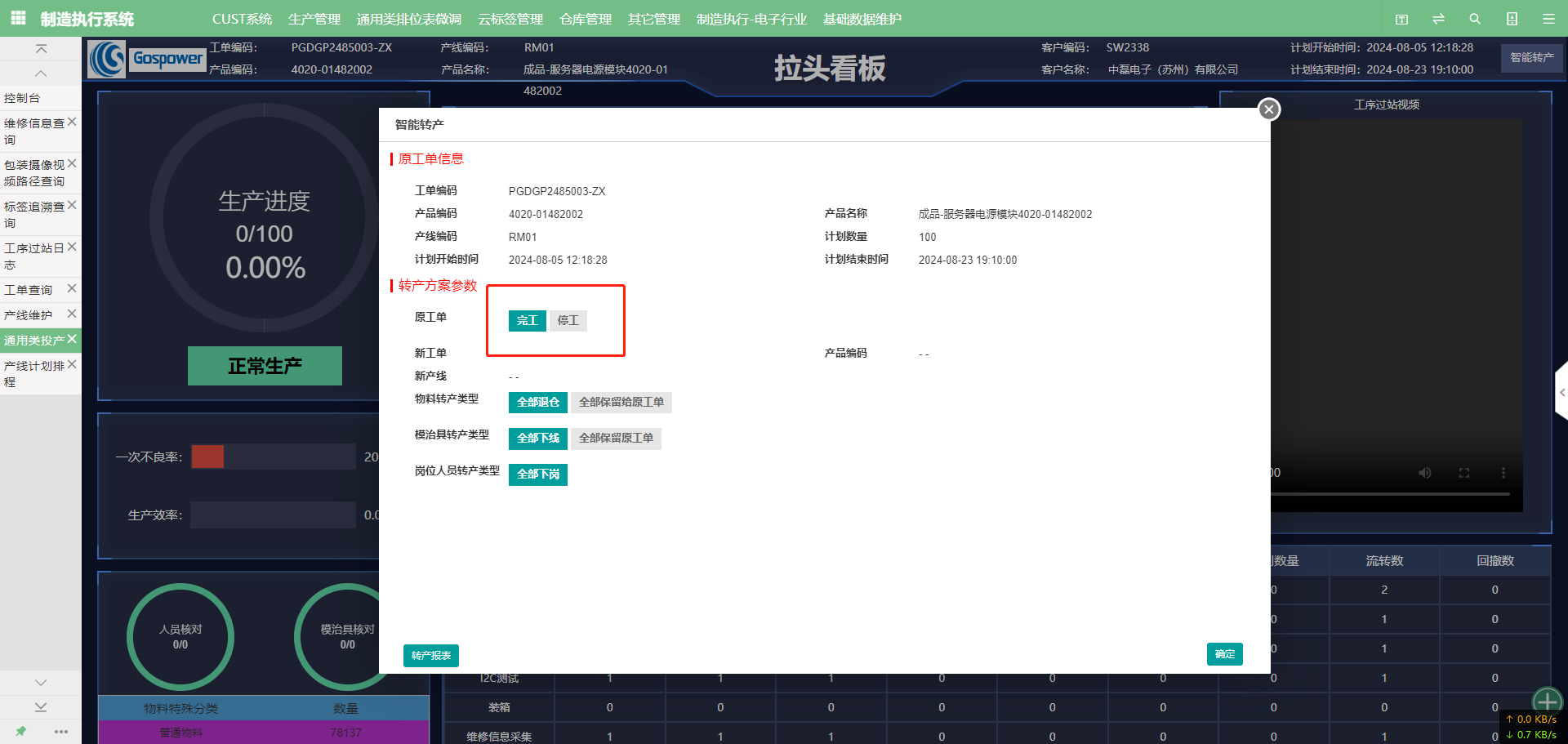1568x744 pixels.
Task: Open the app grid menu icon
Action: coord(18,17)
